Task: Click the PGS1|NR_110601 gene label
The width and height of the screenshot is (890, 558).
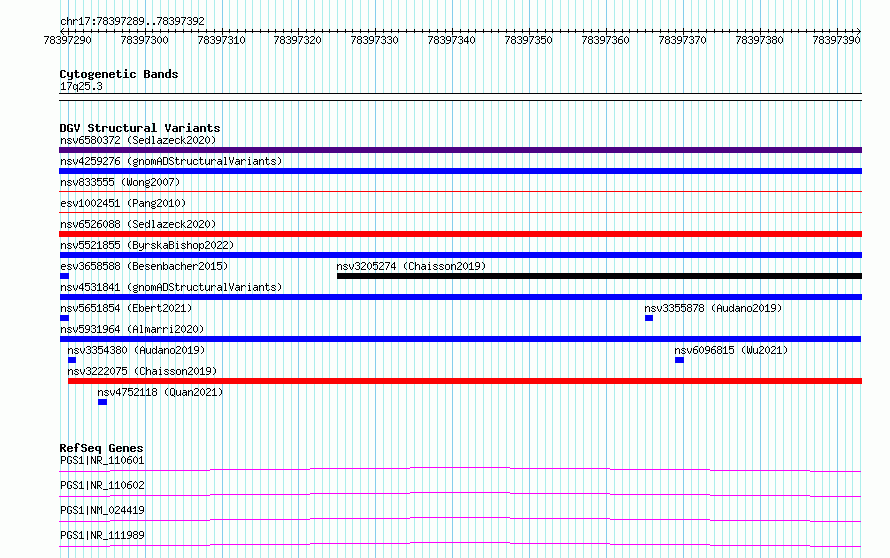Action: point(102,460)
